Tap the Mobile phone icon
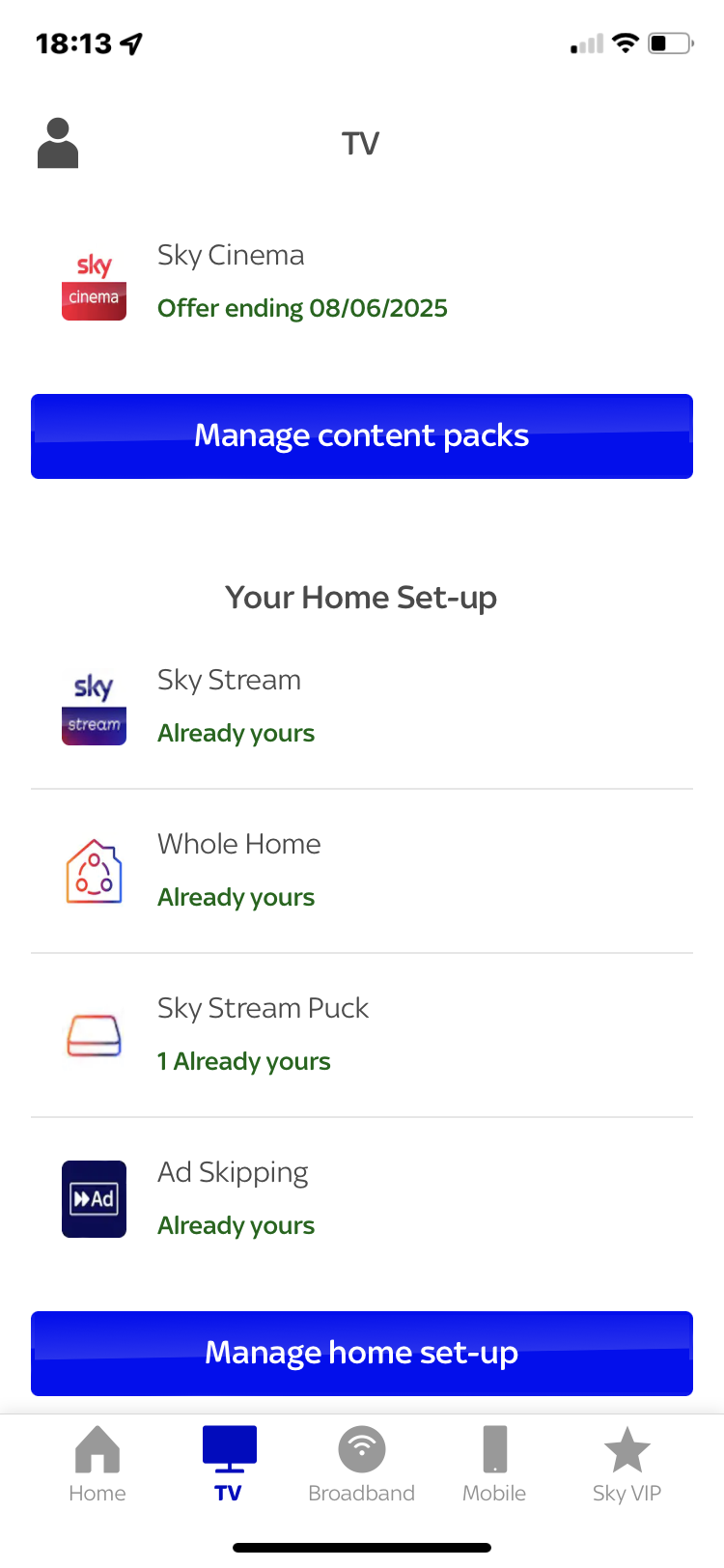The height and width of the screenshot is (1568, 724). click(494, 1449)
